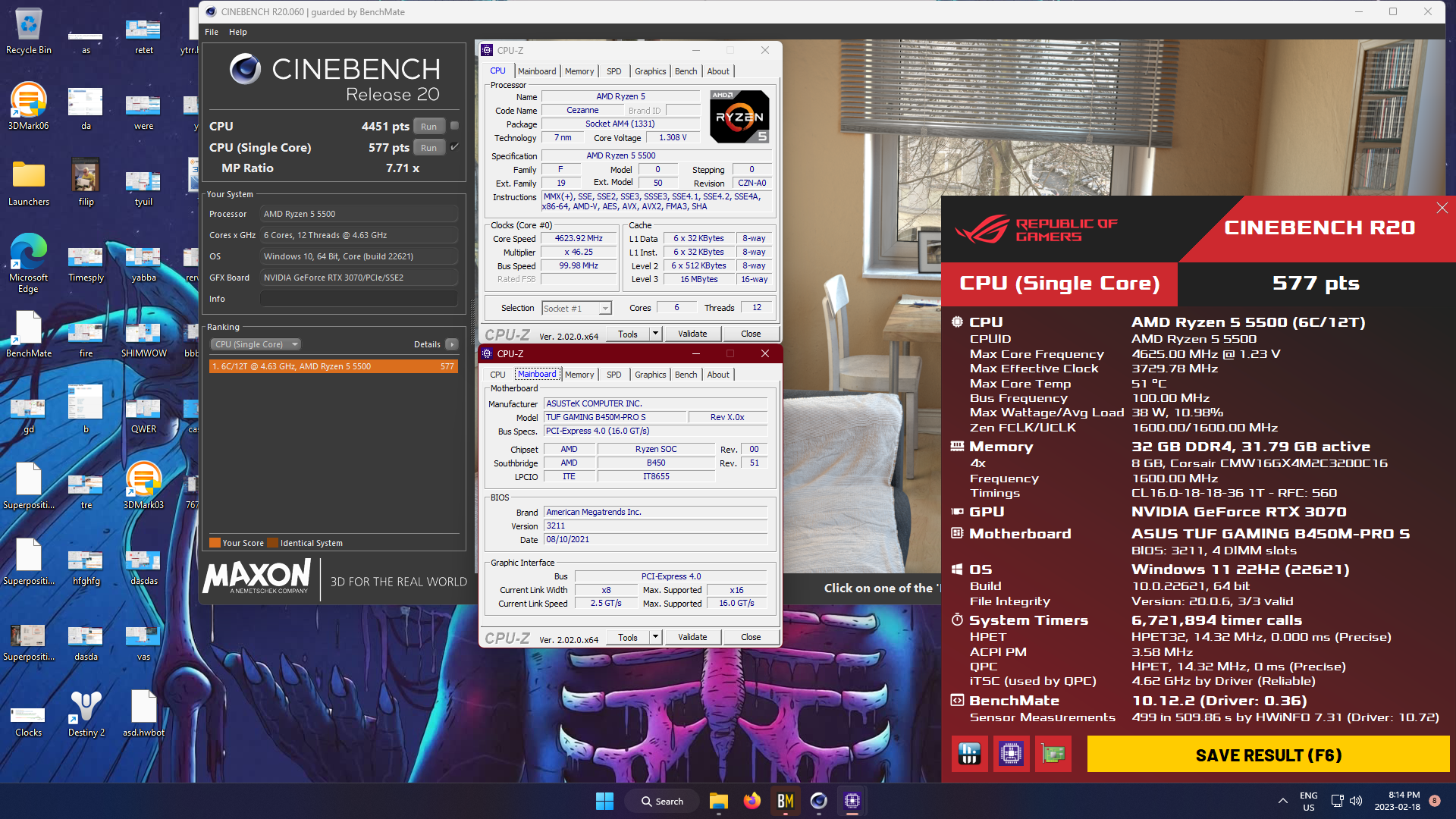Switch to CPU-Z in the taskbar
Screen dimensions: 1456x819
tap(852, 801)
